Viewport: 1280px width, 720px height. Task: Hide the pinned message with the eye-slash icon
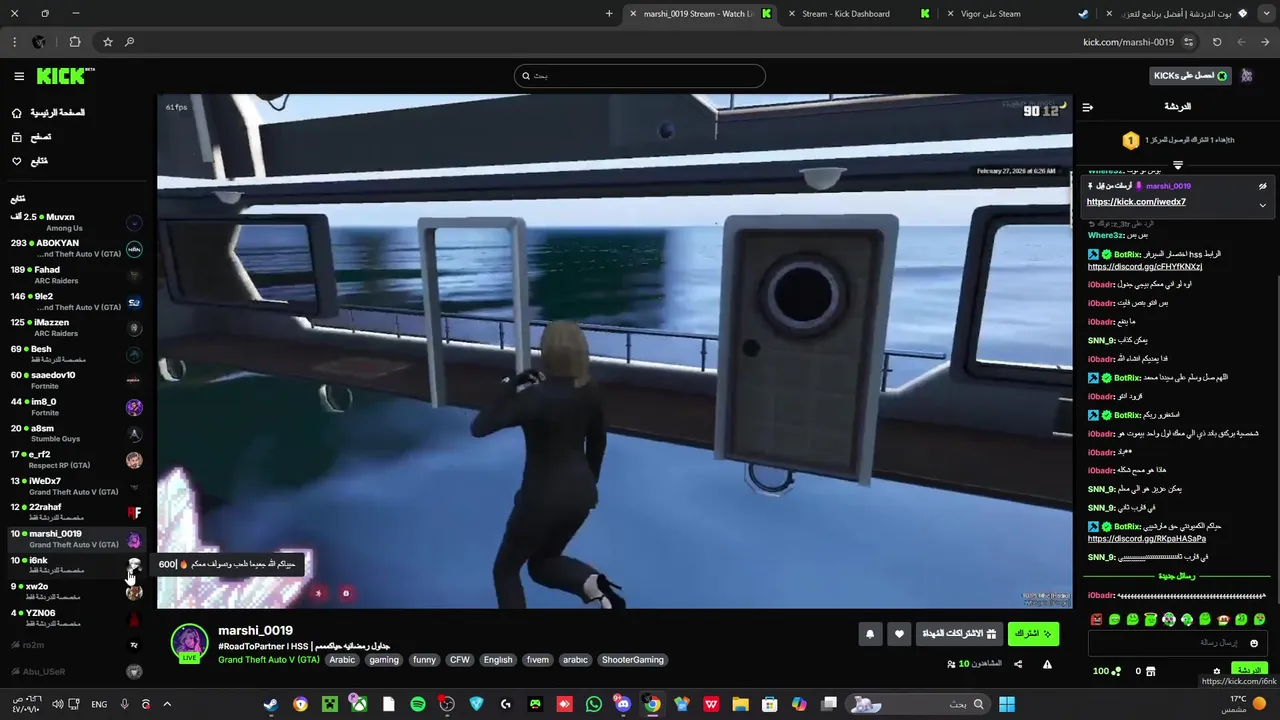1262,186
